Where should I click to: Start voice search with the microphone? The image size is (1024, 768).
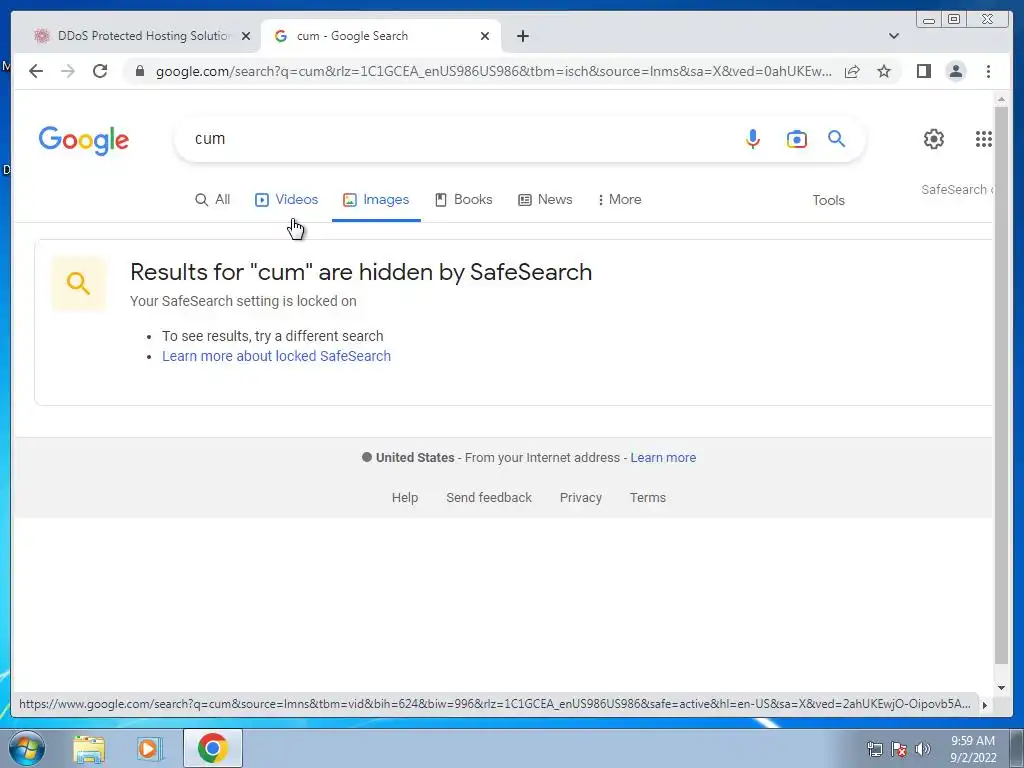click(x=752, y=138)
